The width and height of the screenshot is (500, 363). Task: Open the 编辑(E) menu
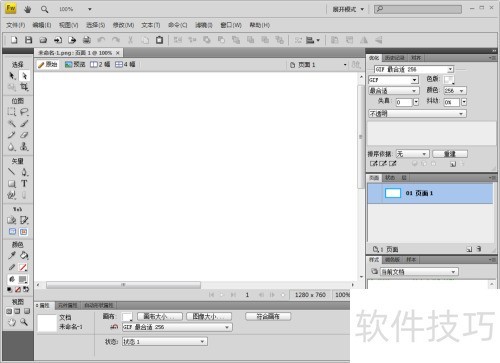coord(42,25)
